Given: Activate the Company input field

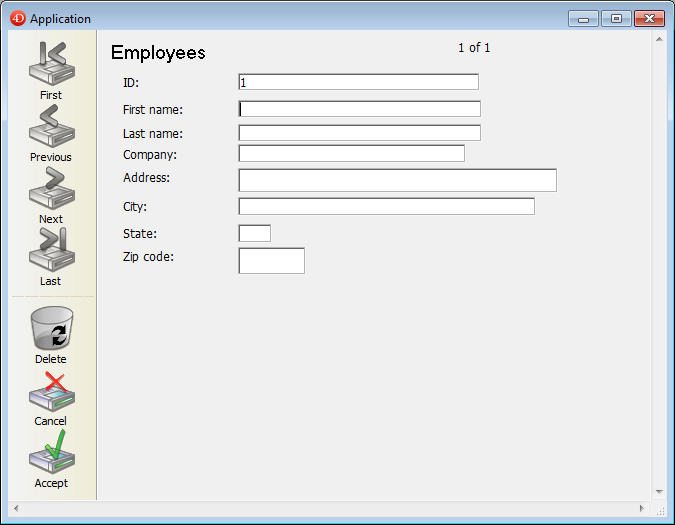Looking at the screenshot, I should [351, 154].
